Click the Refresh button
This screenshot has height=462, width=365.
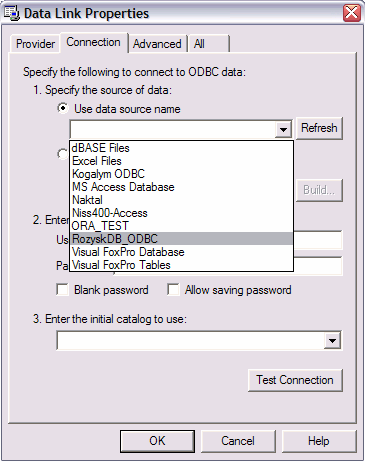point(319,128)
